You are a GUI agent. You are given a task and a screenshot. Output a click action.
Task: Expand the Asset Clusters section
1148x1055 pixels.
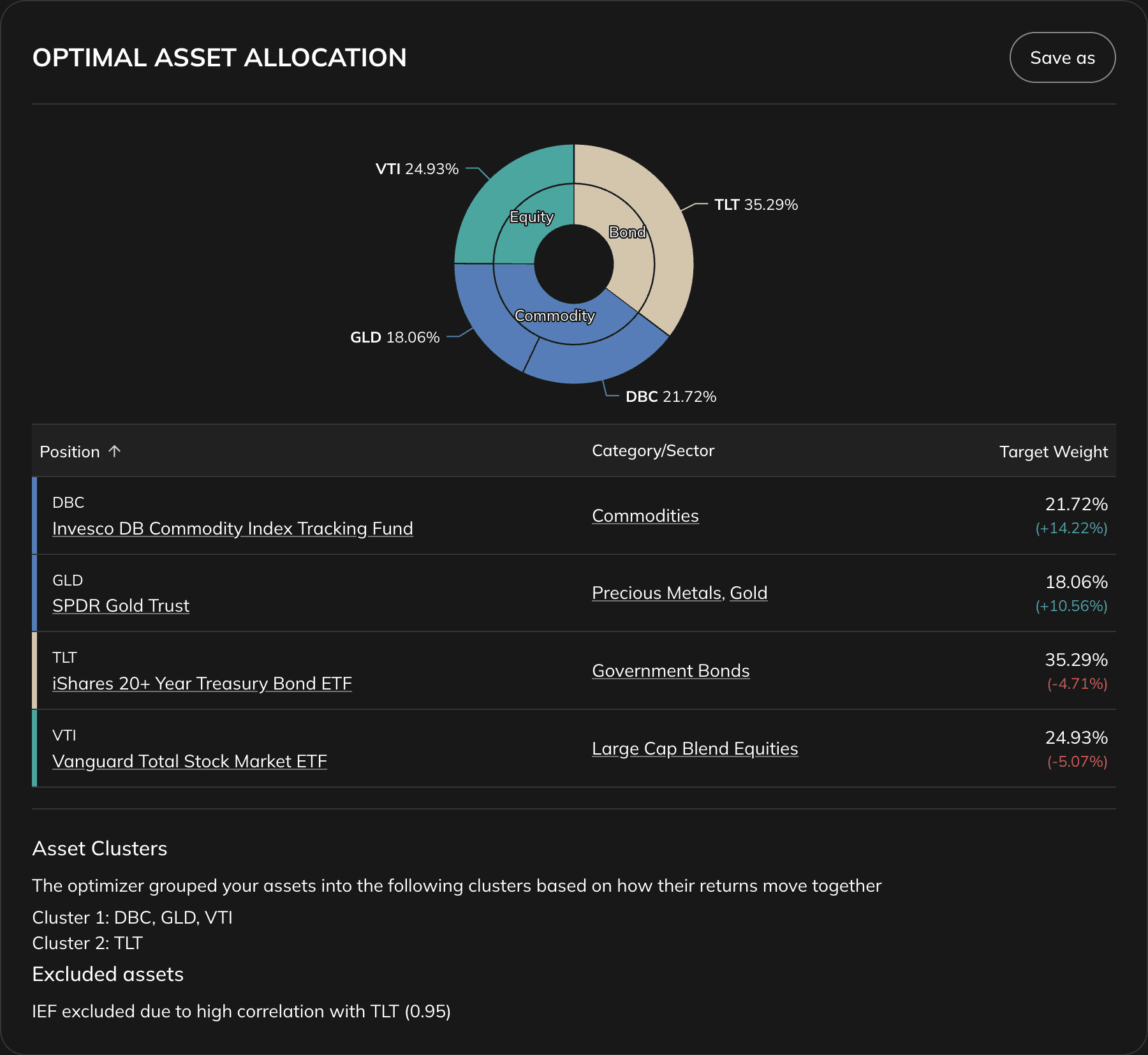click(x=99, y=848)
